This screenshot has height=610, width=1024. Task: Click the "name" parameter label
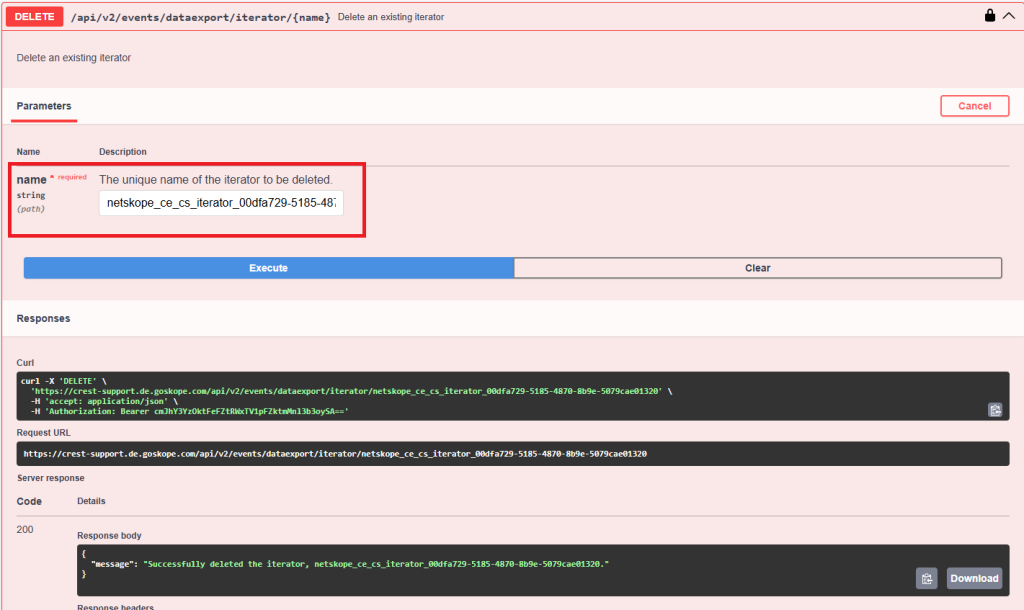pos(31,180)
